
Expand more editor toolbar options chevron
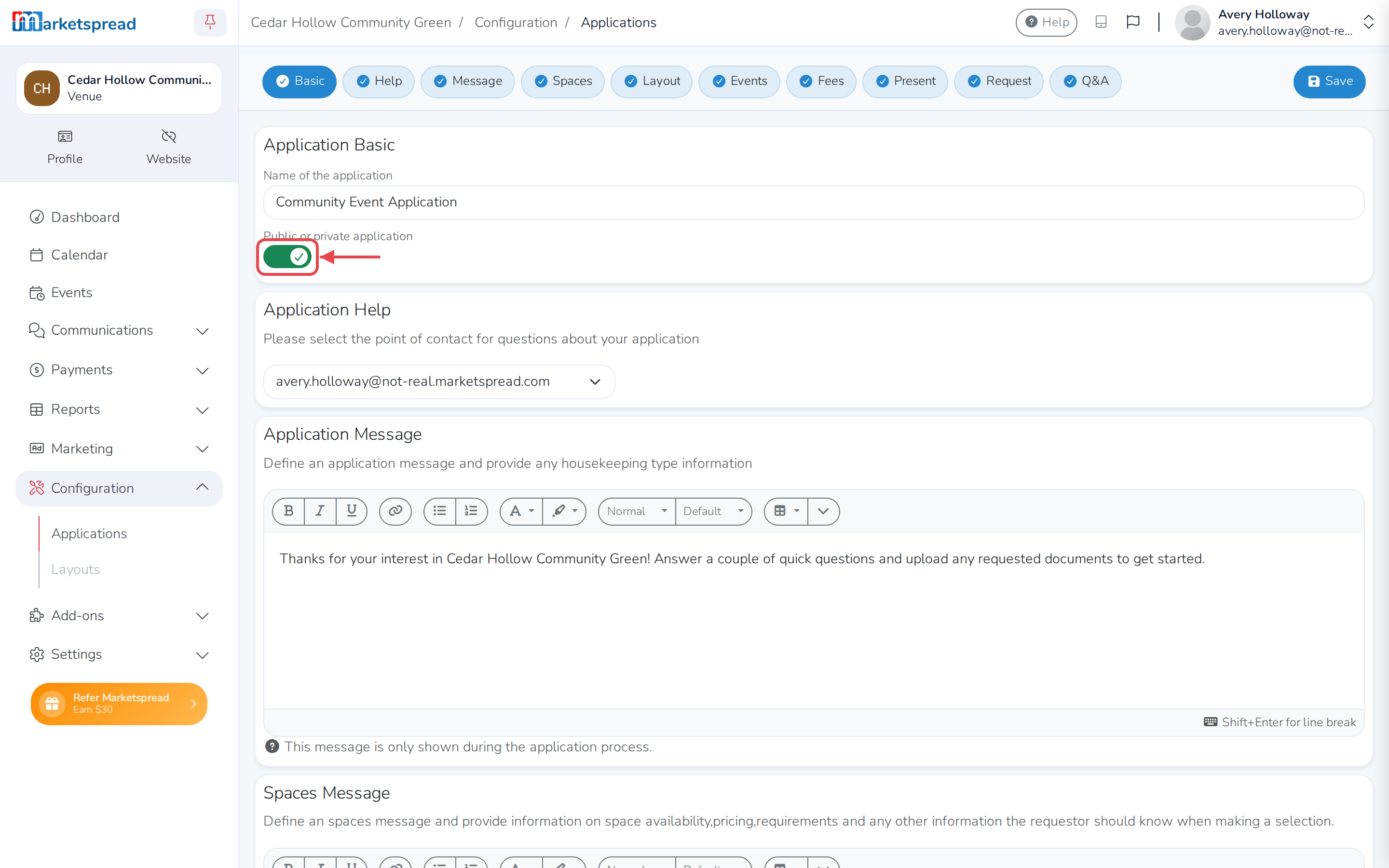tap(823, 511)
